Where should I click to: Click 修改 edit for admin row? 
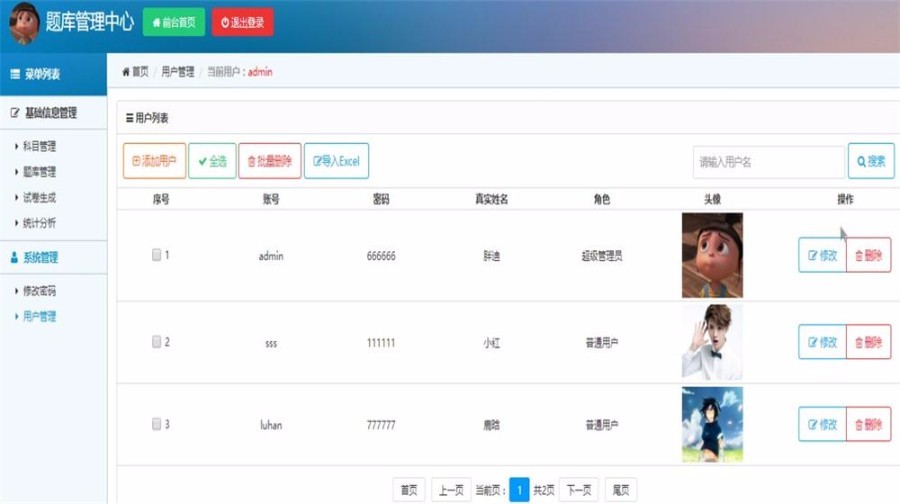click(822, 255)
